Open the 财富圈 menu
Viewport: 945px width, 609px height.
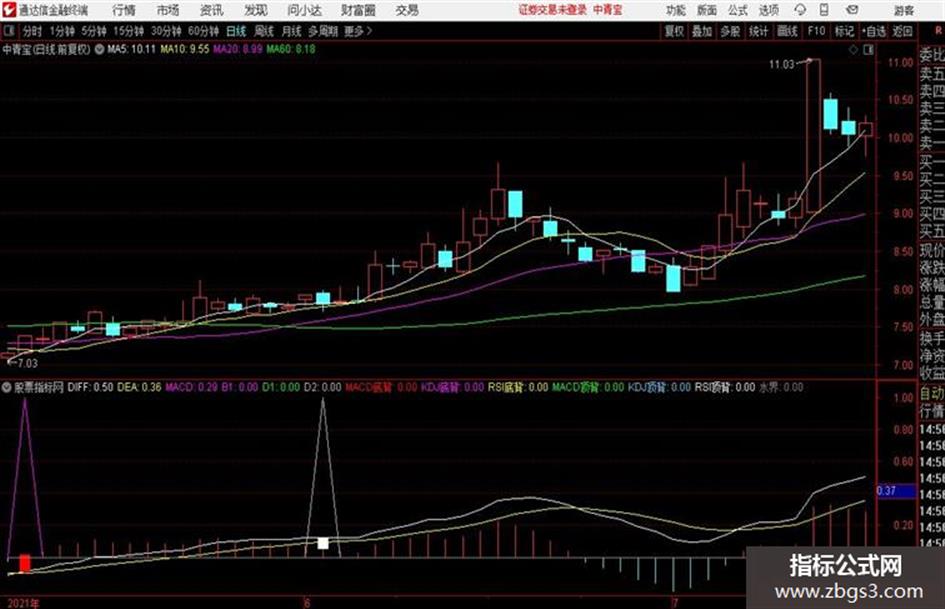358,10
